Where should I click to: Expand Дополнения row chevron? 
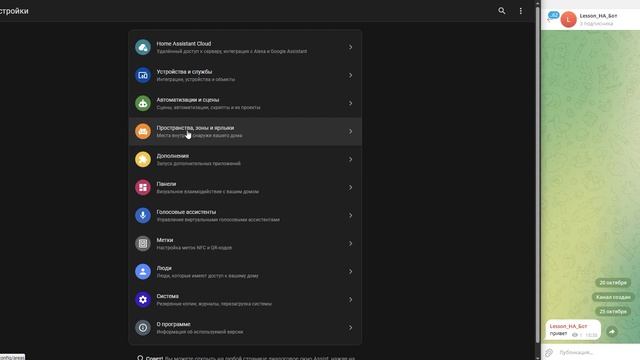(350, 160)
